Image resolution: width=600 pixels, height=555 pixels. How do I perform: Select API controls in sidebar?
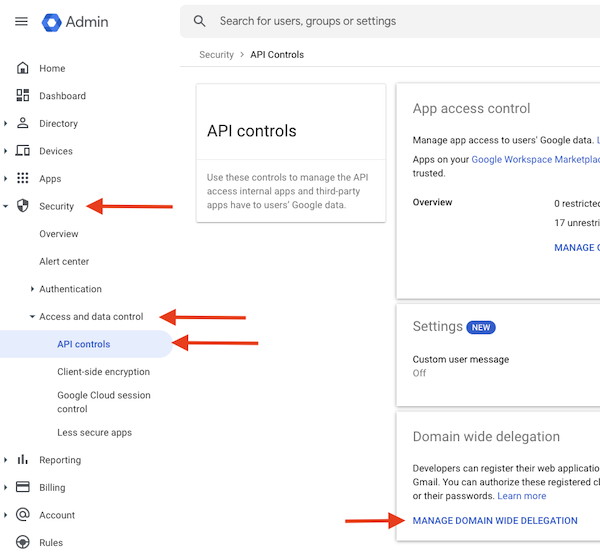coord(84,344)
